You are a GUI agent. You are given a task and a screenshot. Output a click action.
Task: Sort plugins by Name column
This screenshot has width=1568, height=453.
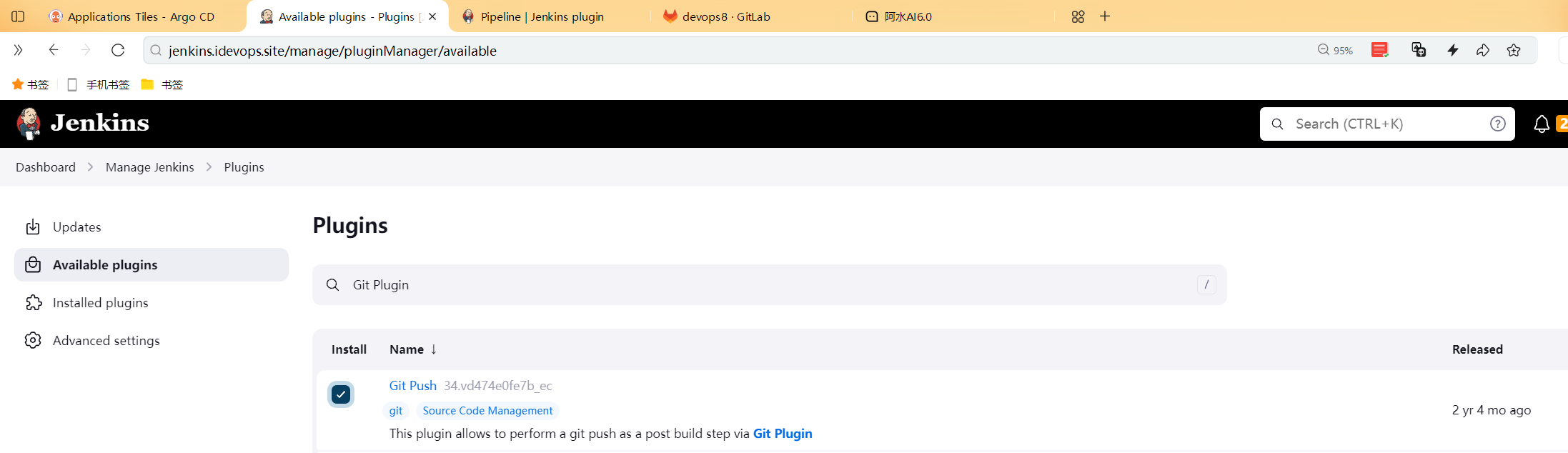click(x=413, y=349)
